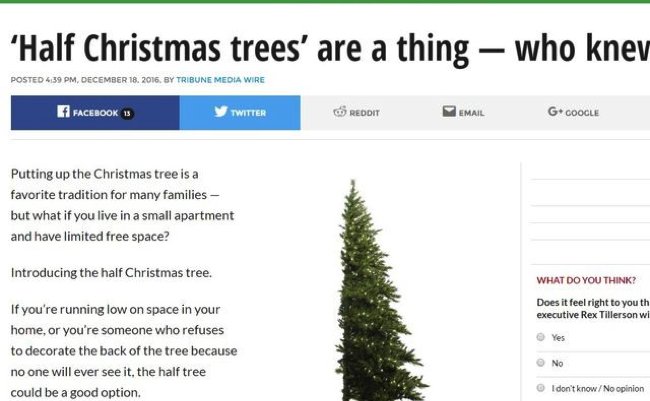The image size is (650, 401).
Task: Click the Google+ logo icon
Action: coord(554,112)
